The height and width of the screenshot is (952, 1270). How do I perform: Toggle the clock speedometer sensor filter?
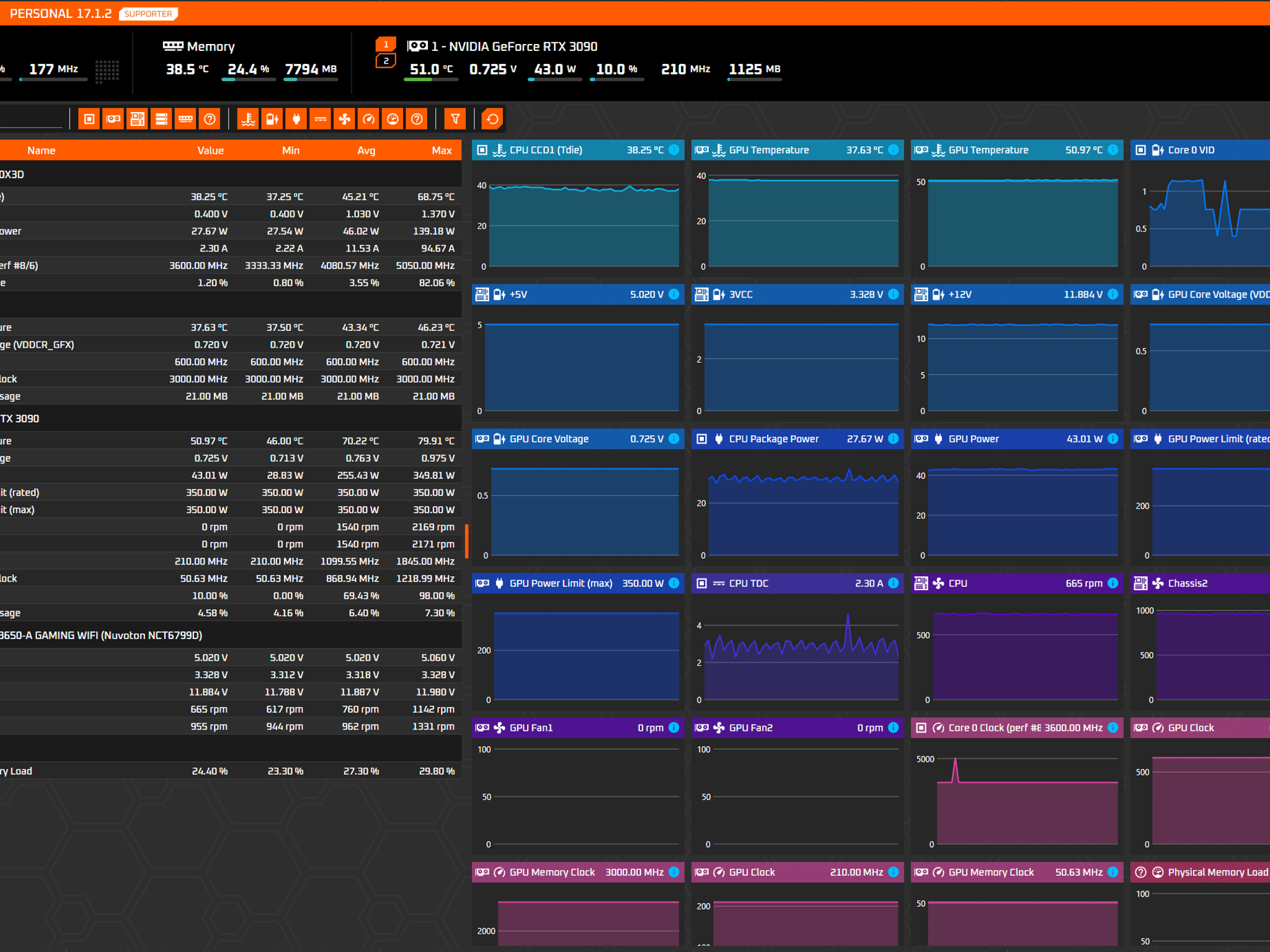(369, 119)
